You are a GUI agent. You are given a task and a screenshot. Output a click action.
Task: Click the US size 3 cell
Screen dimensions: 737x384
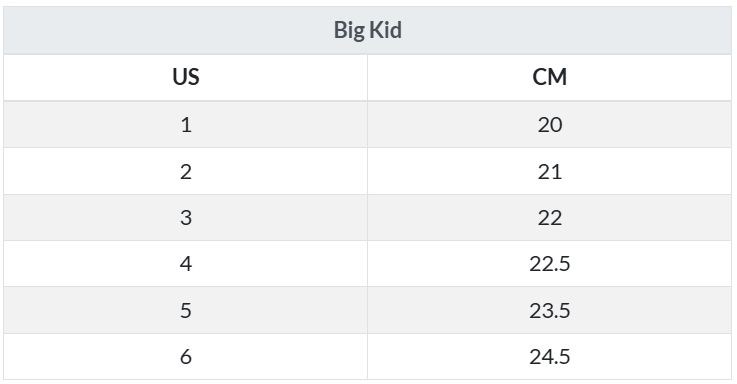(185, 218)
